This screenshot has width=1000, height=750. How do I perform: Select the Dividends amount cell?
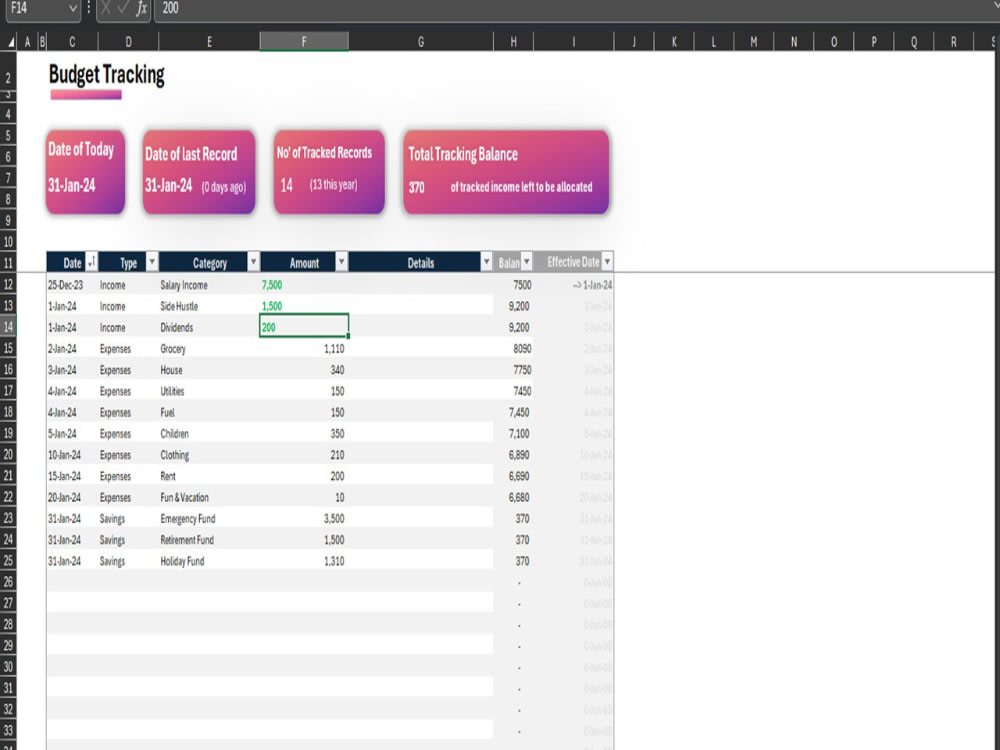(305, 327)
